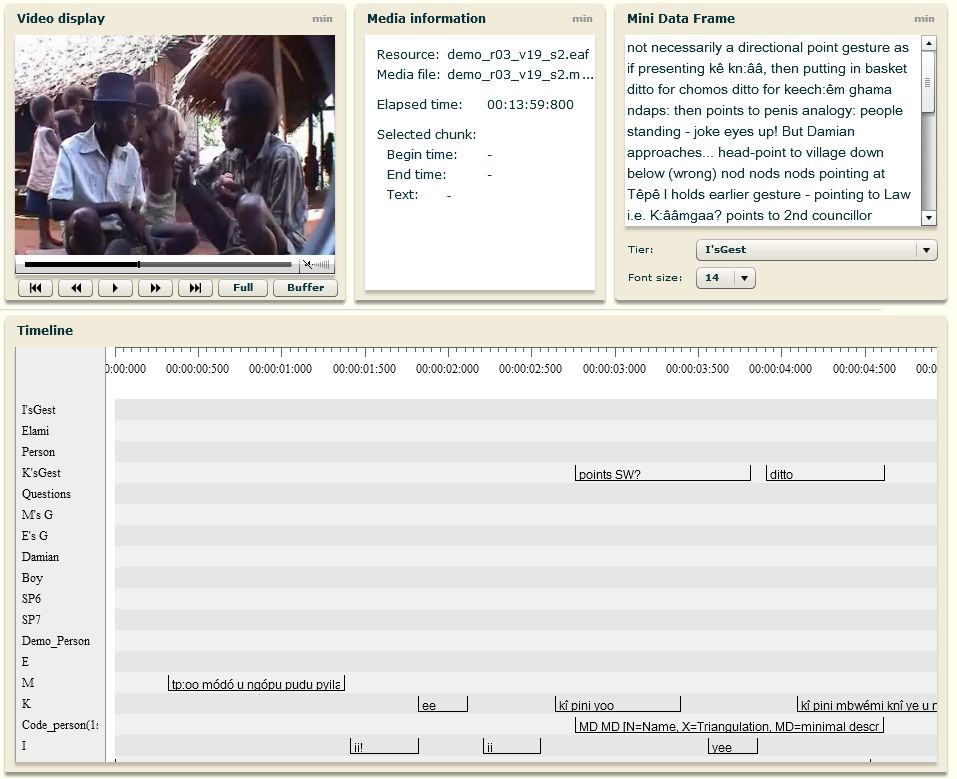The width and height of the screenshot is (957, 779).
Task: Minimize the Media information panel
Action: (x=582, y=19)
